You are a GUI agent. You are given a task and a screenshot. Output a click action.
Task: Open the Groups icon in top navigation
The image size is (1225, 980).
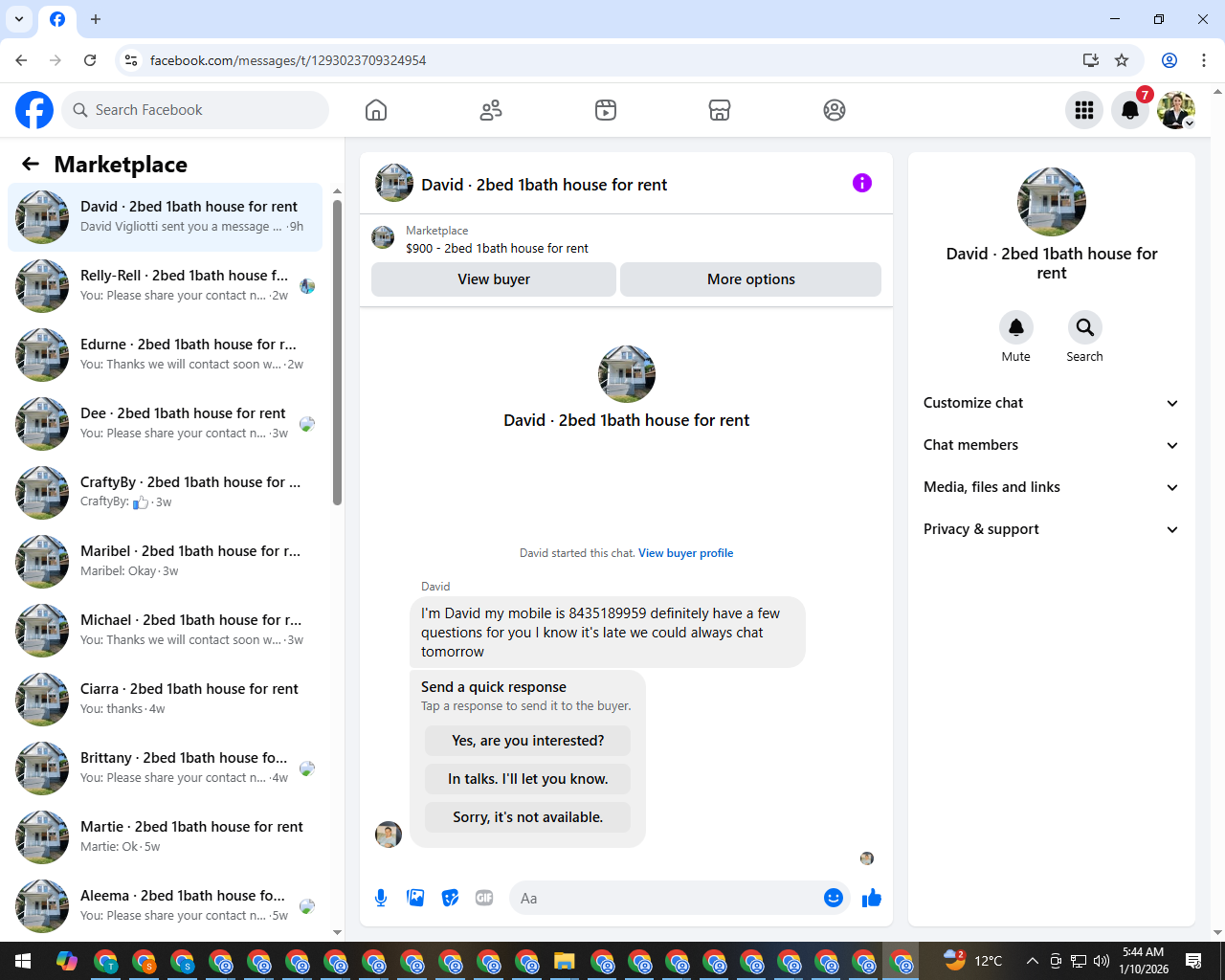coord(835,110)
